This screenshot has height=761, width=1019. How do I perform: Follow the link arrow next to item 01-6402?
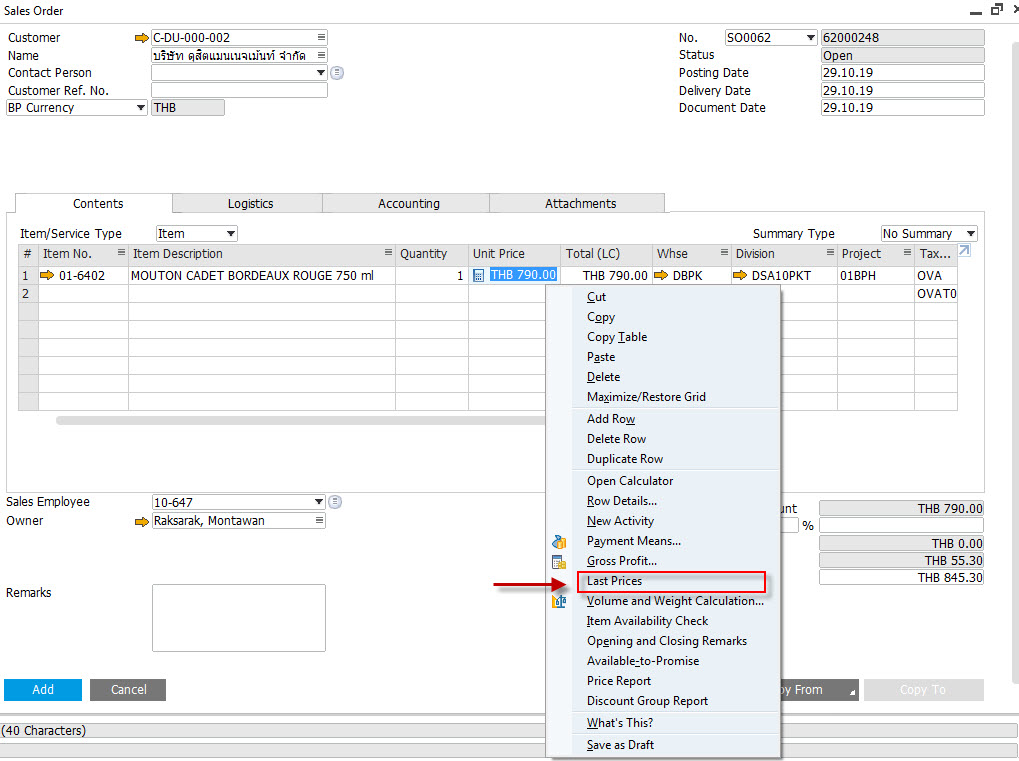click(47, 276)
